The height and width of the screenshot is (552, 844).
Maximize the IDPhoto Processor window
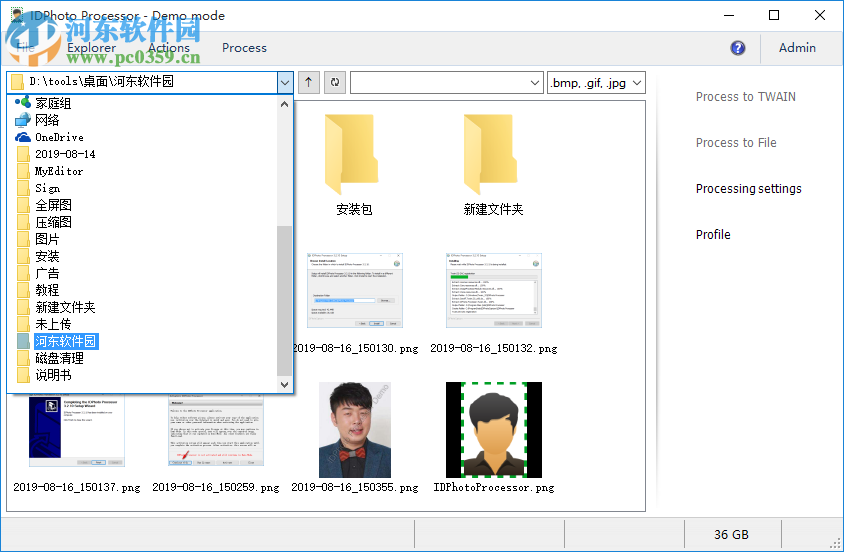pos(773,15)
